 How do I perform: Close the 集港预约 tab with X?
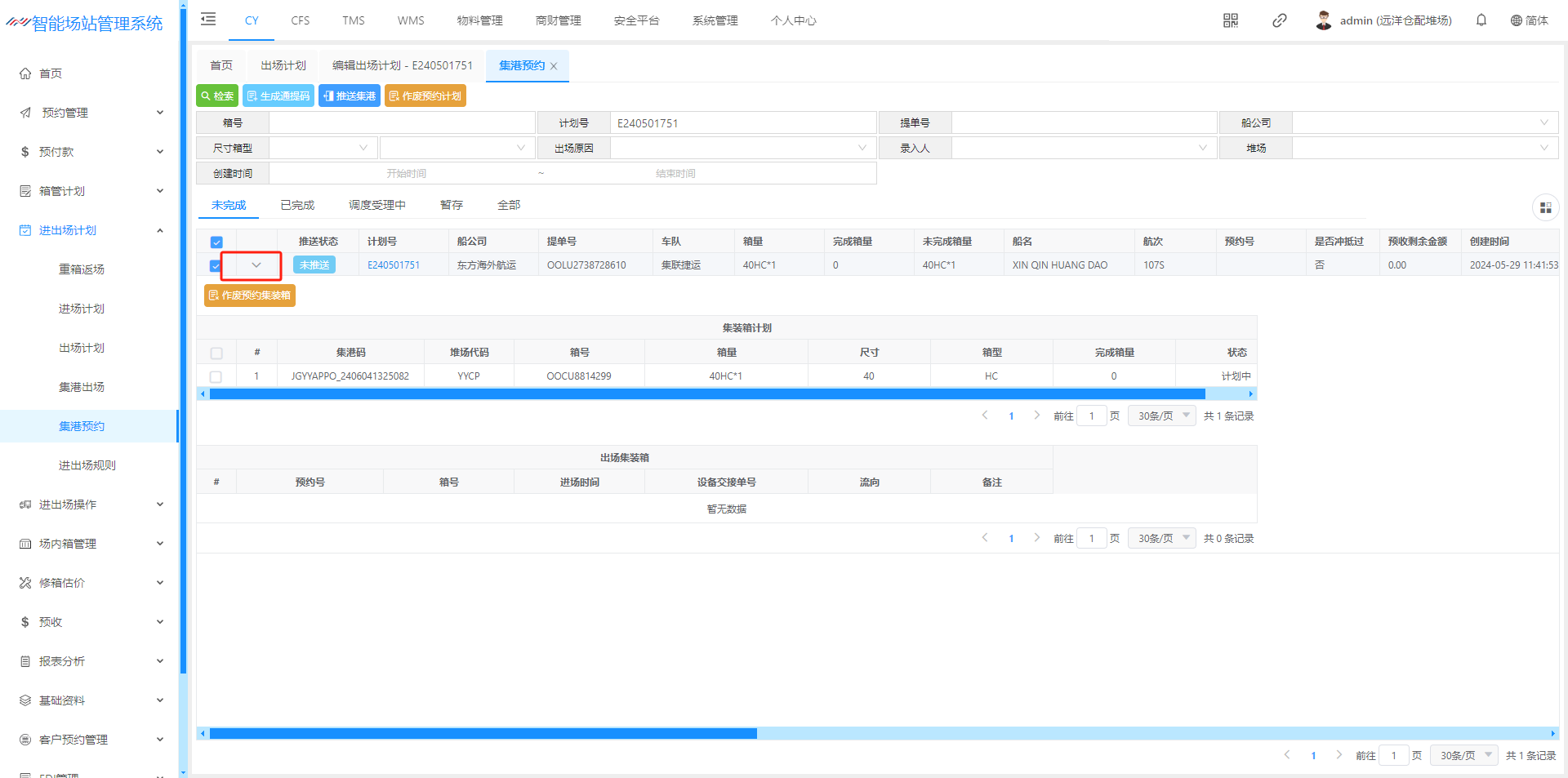click(554, 66)
